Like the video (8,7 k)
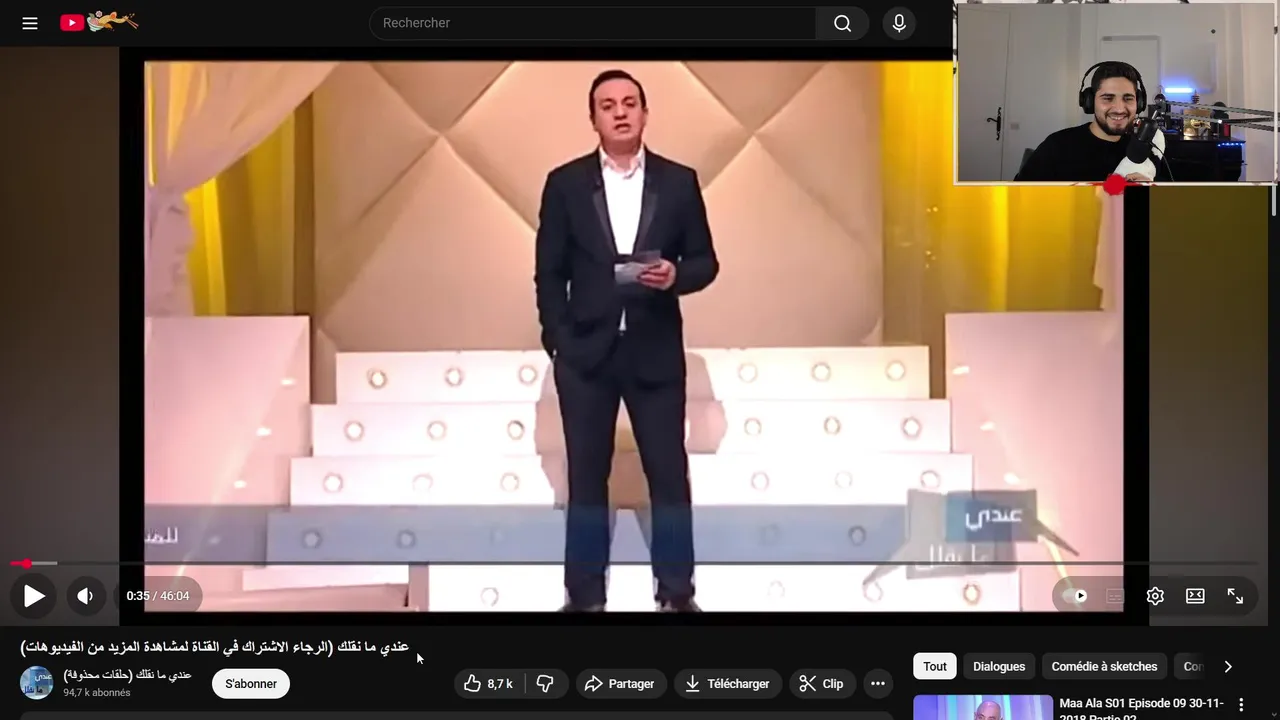This screenshot has height=720, width=1280. click(x=489, y=684)
